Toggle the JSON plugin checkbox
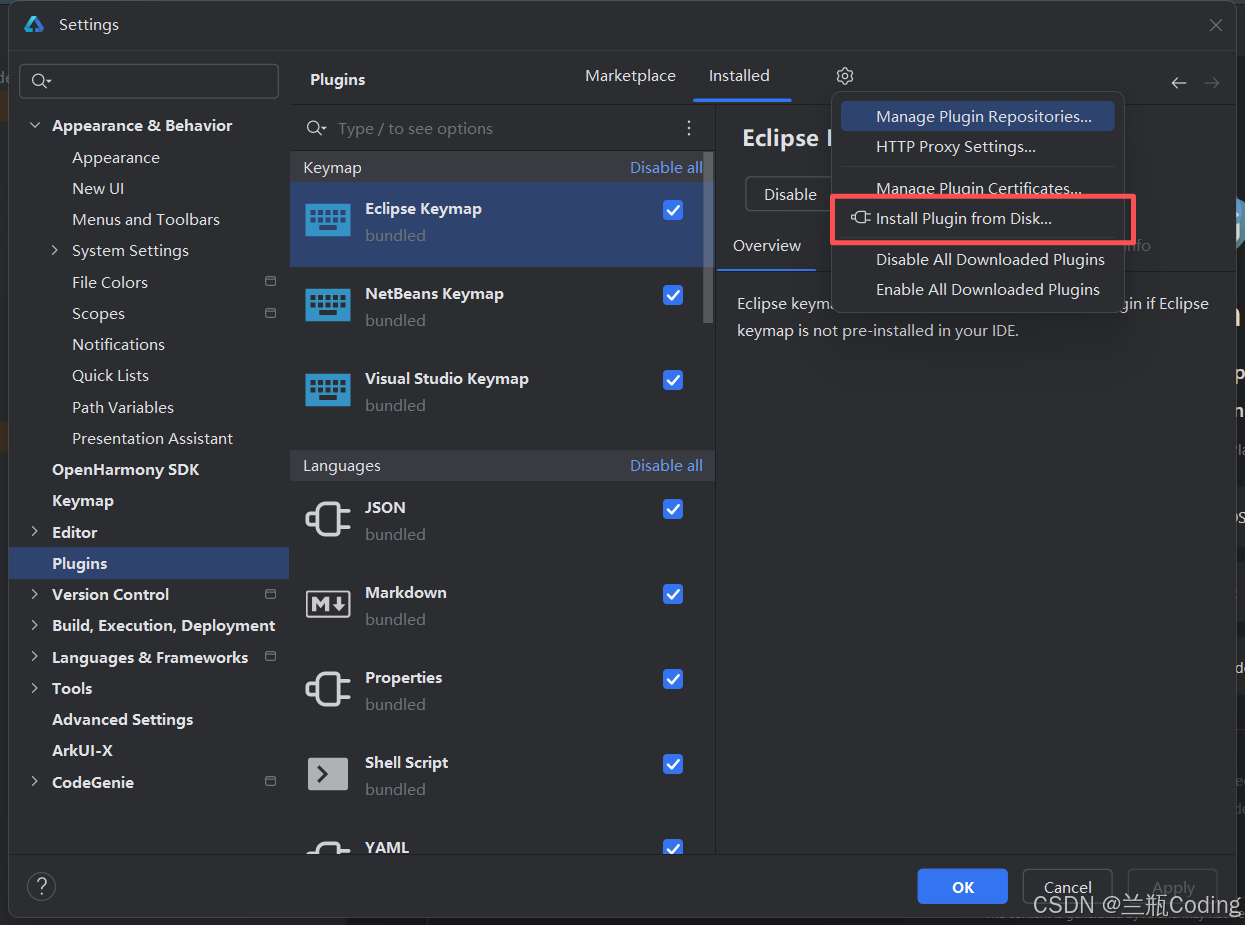 [673, 509]
